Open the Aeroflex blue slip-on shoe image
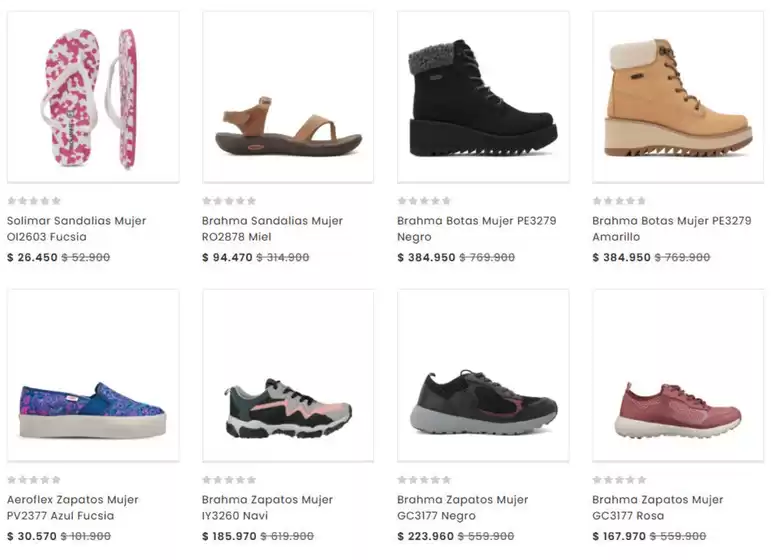Image resolution: width=777 pixels, height=560 pixels. [x=93, y=376]
